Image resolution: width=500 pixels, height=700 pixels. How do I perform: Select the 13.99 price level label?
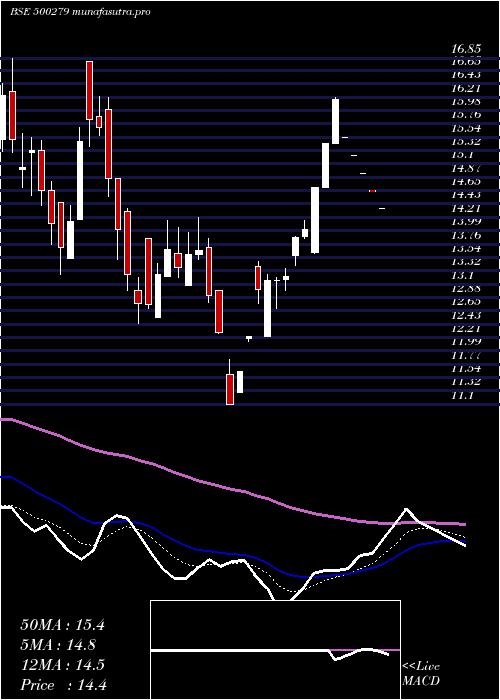466,221
